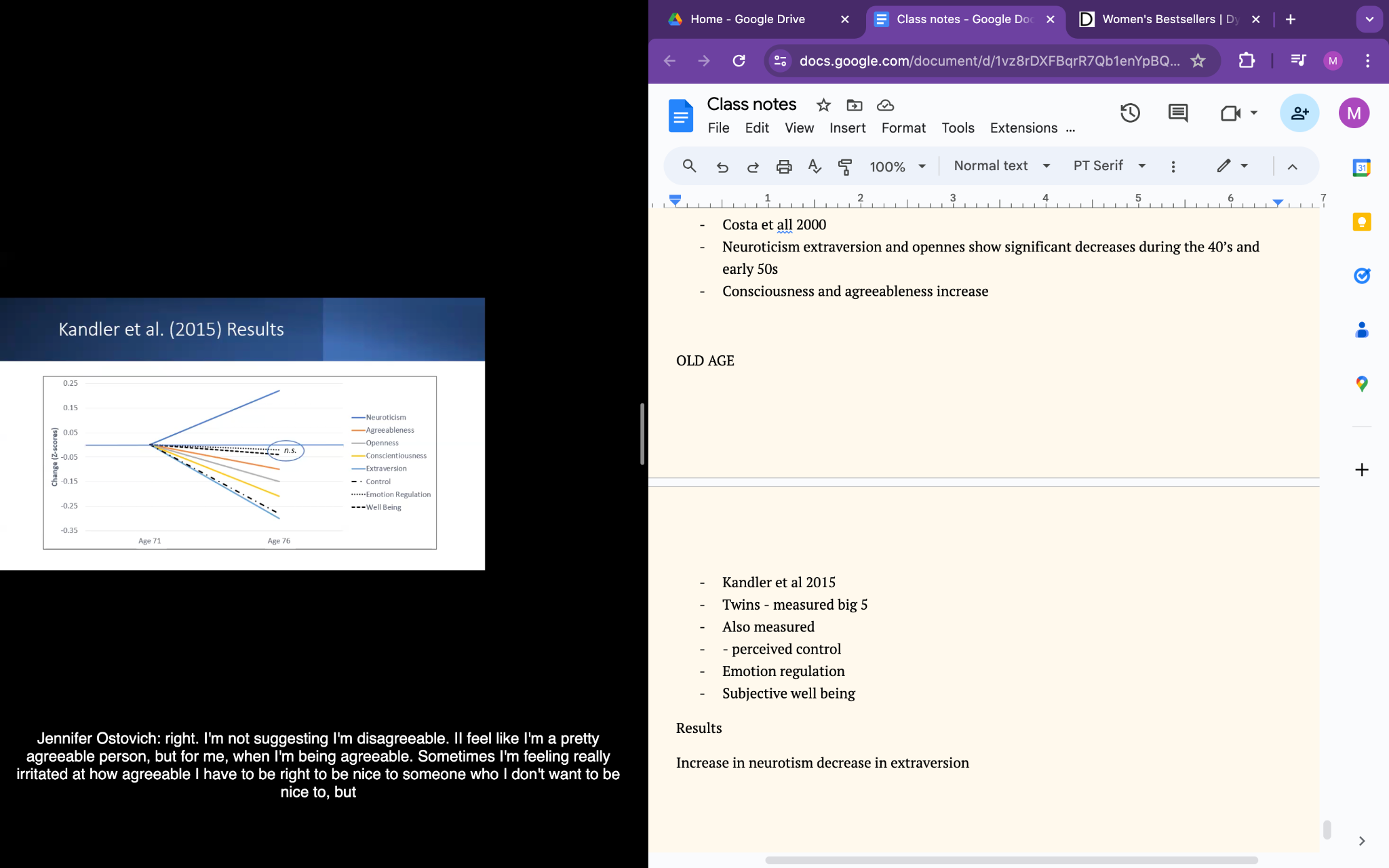The image size is (1389, 868).
Task: Open the Format menu
Action: [x=903, y=128]
